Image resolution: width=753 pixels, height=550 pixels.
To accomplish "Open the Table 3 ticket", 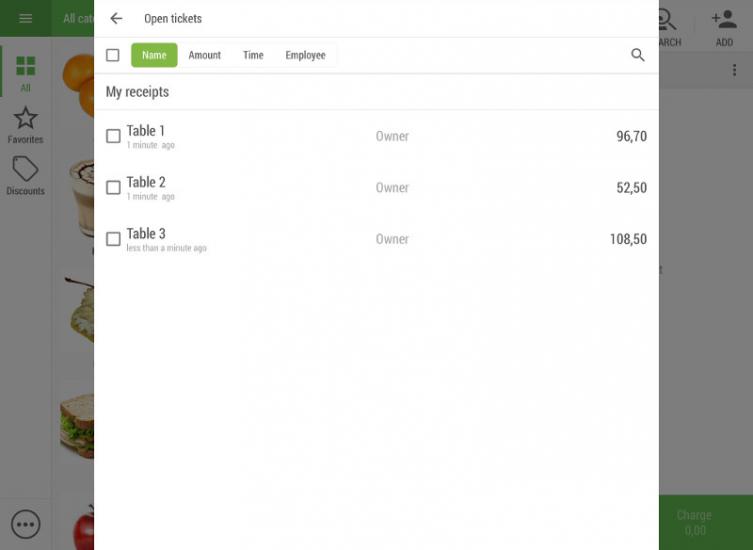I will 376,239.
